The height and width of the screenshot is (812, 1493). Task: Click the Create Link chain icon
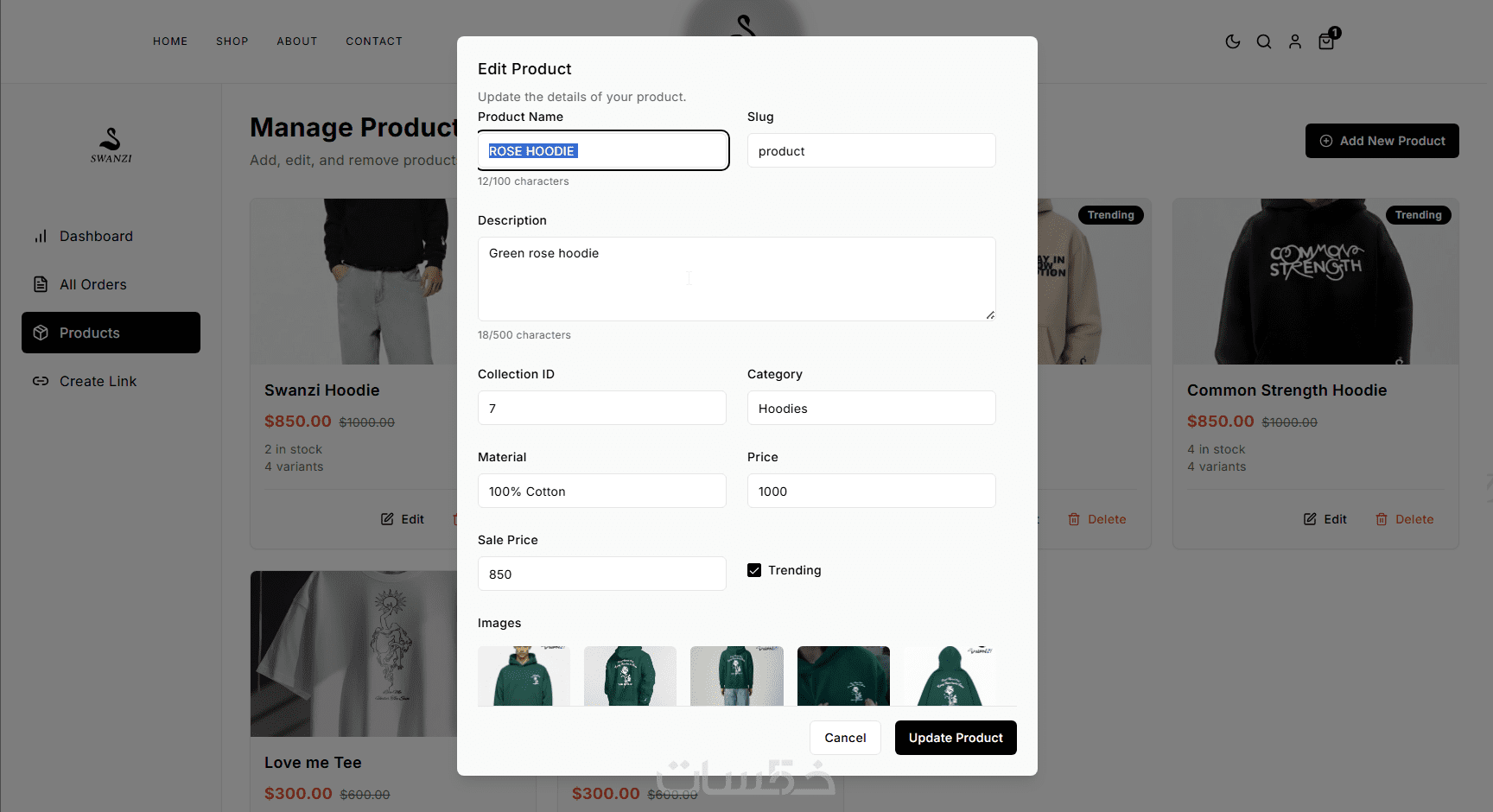(x=41, y=381)
